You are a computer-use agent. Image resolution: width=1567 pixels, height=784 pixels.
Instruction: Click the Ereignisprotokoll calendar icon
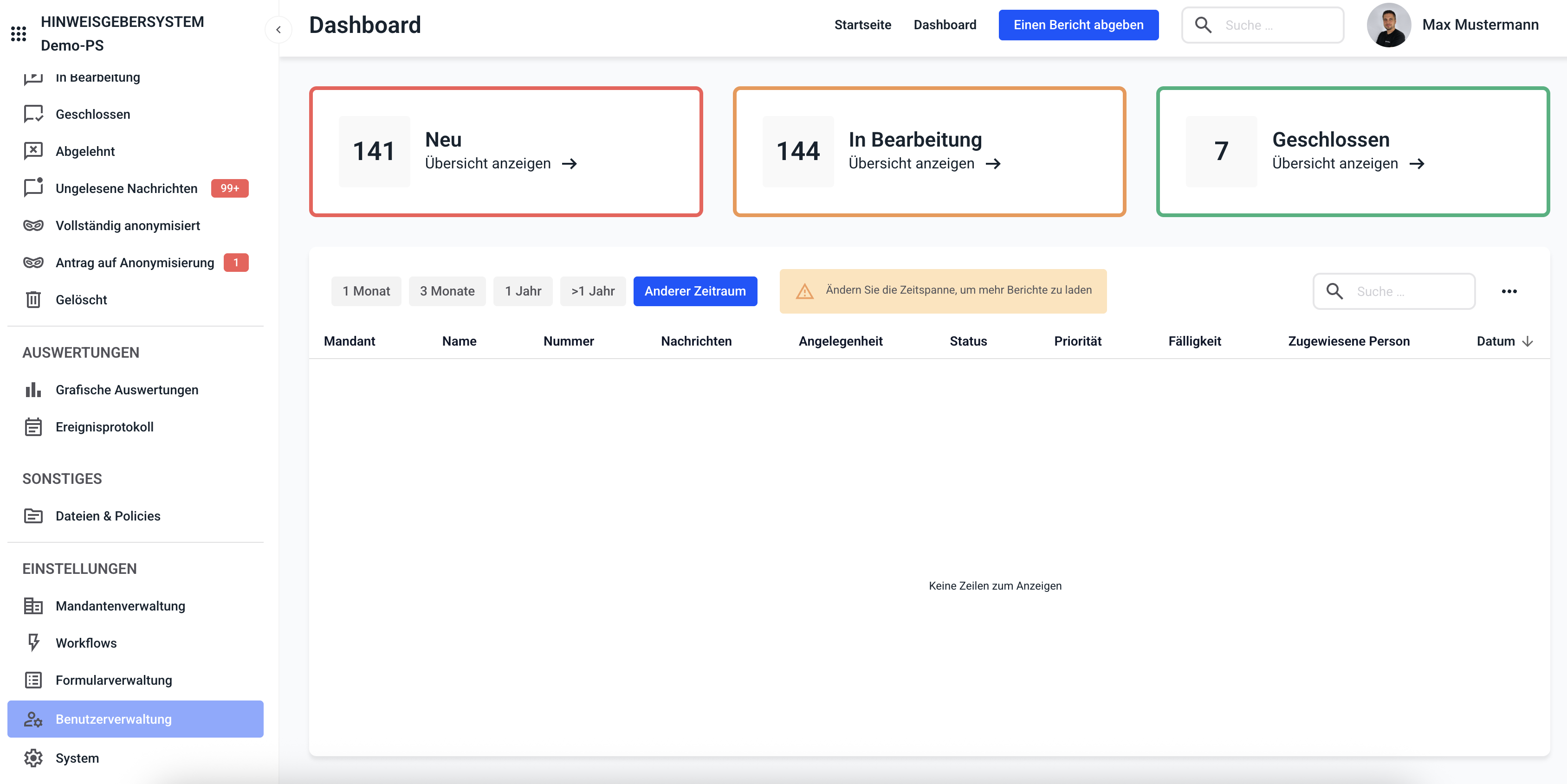33,427
